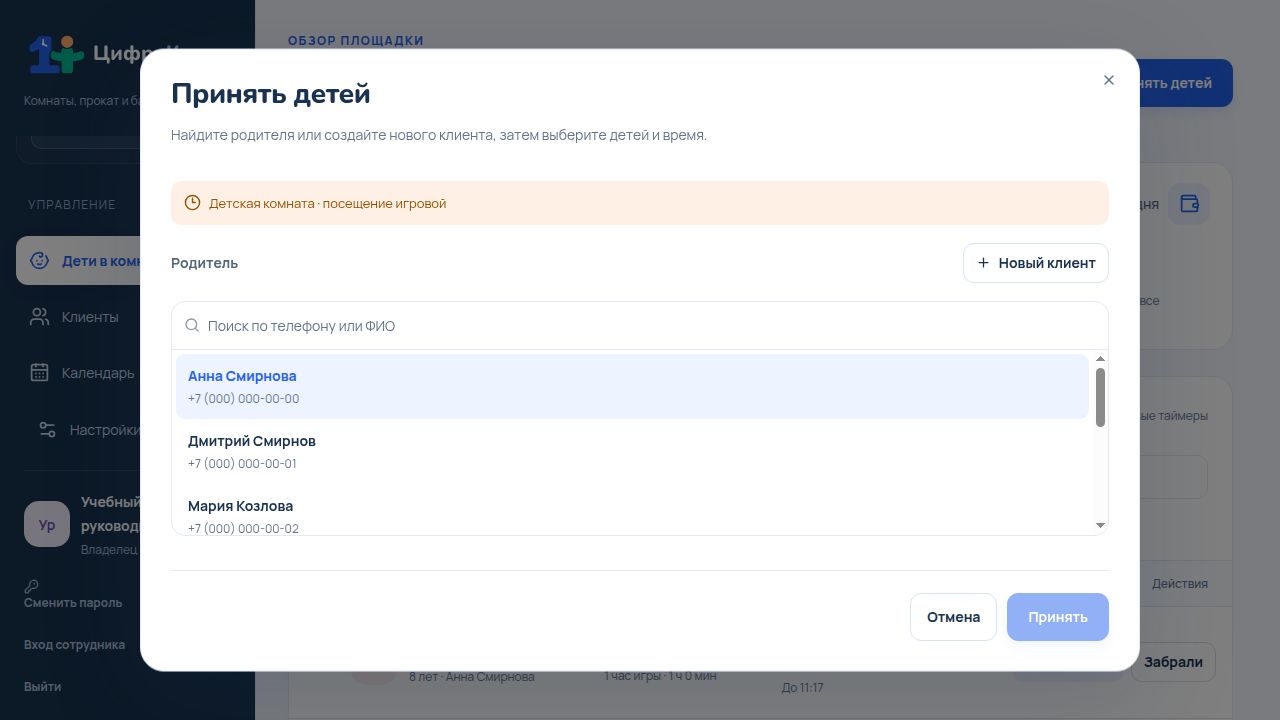Click the parent list scrollbar thumb
The height and width of the screenshot is (720, 1280).
pos(1100,397)
